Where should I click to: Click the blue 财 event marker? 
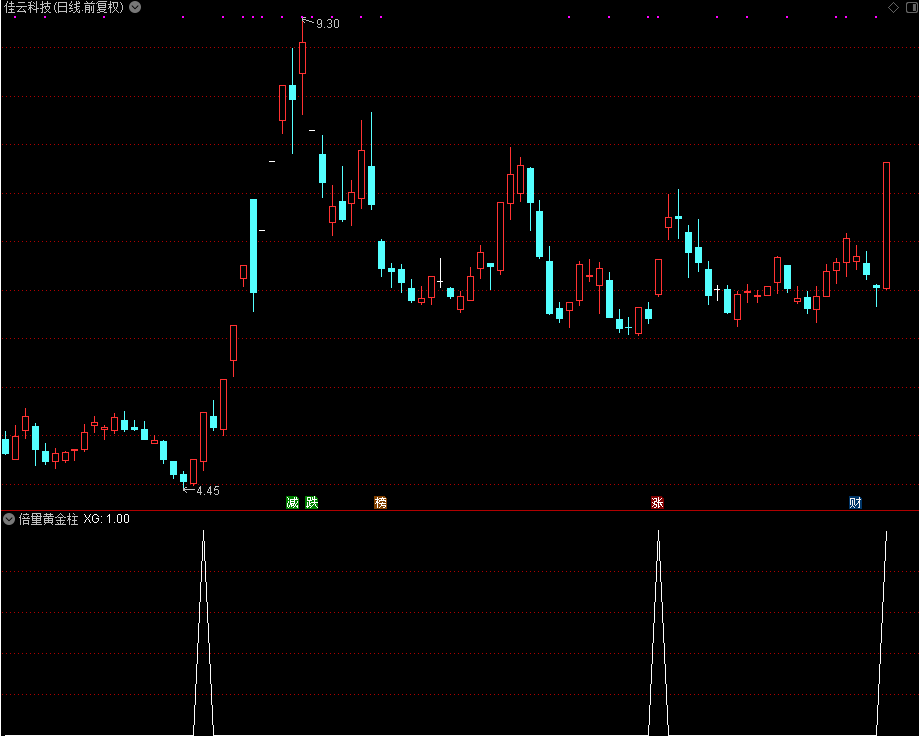(x=855, y=502)
